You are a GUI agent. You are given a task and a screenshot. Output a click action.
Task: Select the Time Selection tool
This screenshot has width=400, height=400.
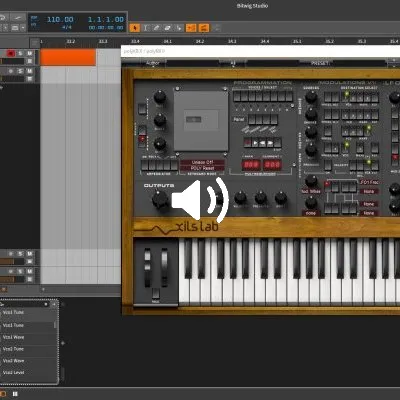146,28
